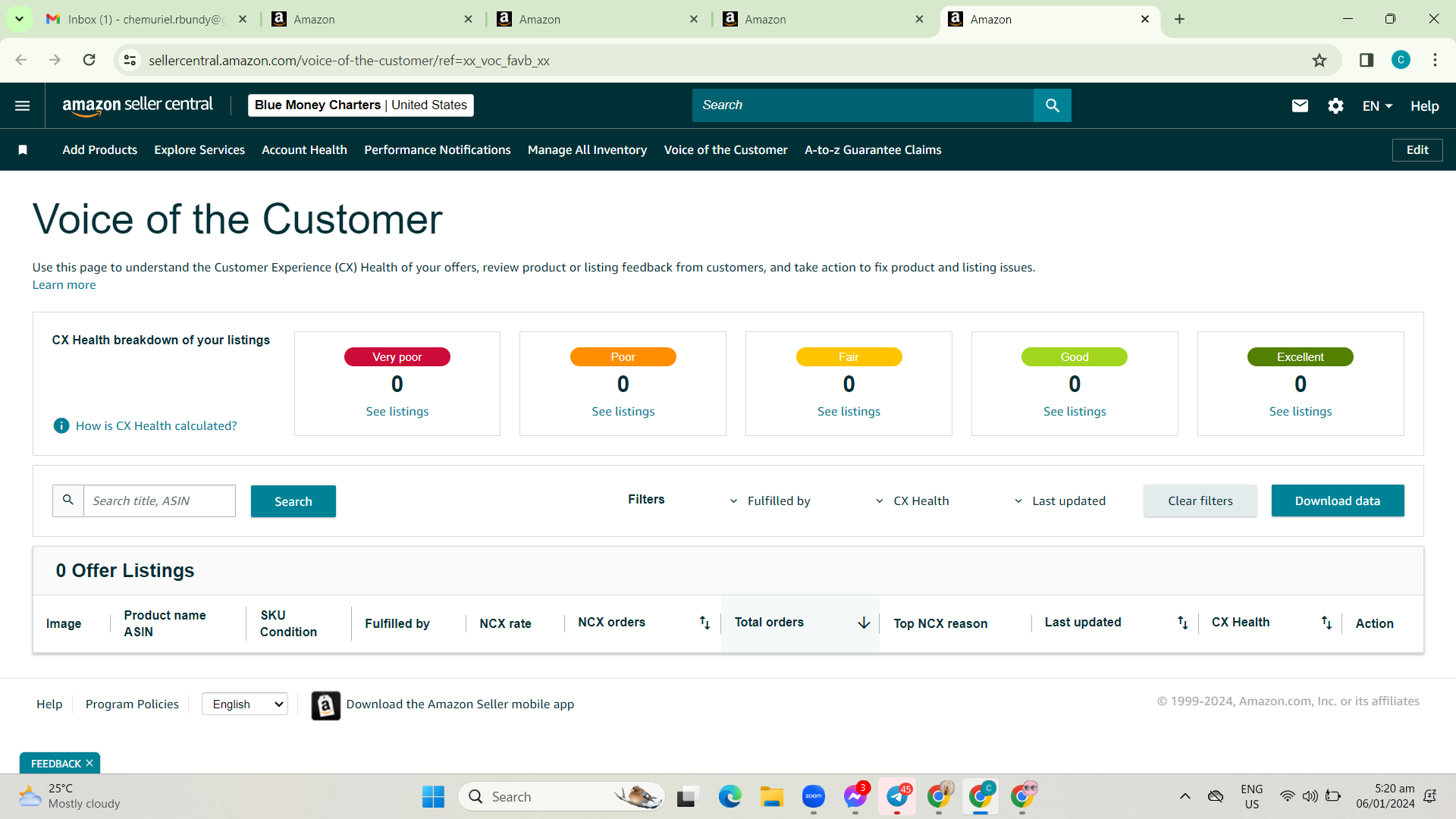Image resolution: width=1456 pixels, height=819 pixels.
Task: View site information icon in address bar
Action: pos(130,60)
